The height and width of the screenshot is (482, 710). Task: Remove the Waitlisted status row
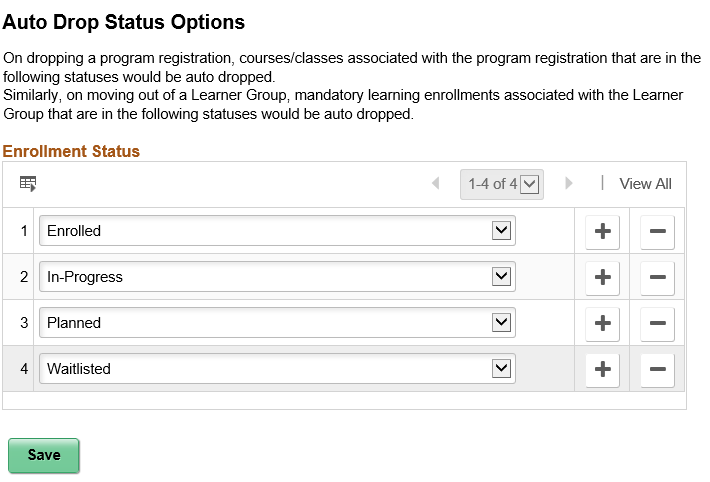[x=657, y=369]
